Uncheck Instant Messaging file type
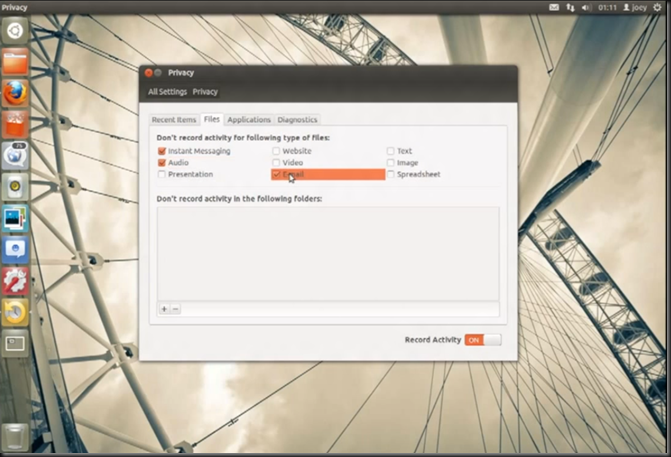Screen dimensions: 671x457 coord(162,151)
